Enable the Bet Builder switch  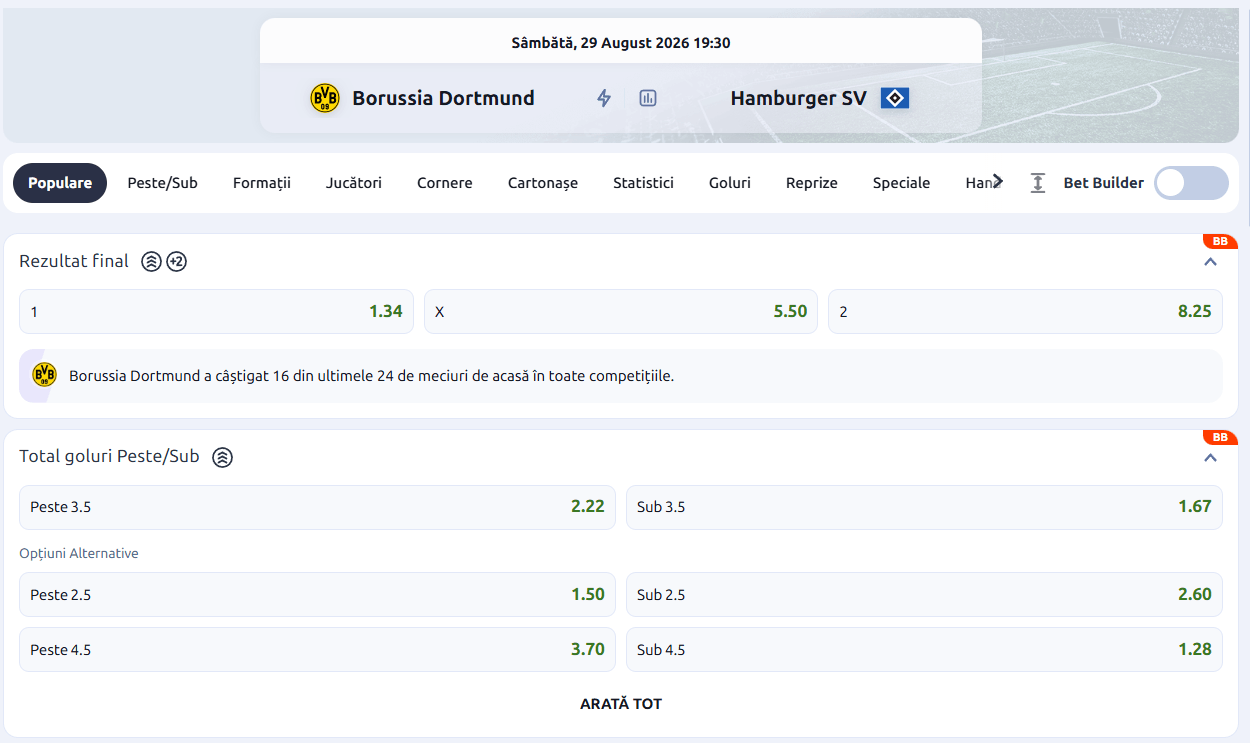click(1191, 183)
